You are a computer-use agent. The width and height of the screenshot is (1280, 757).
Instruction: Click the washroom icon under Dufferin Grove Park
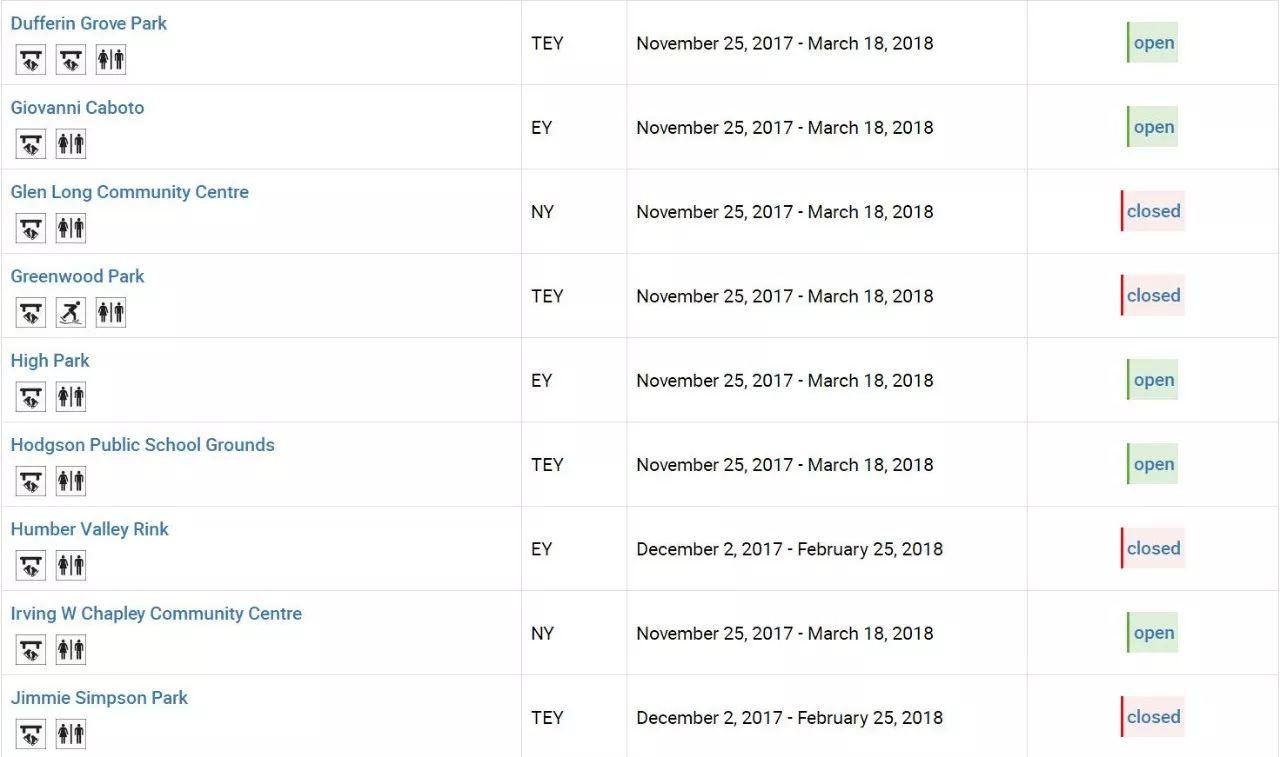[111, 60]
